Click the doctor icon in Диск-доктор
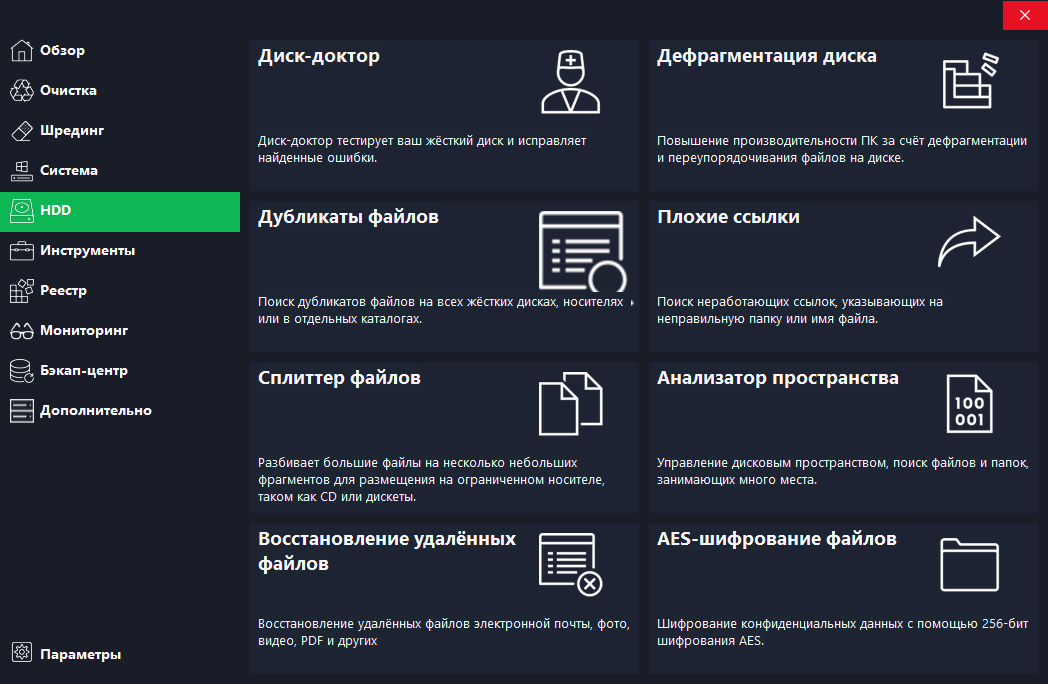 pyautogui.click(x=570, y=82)
